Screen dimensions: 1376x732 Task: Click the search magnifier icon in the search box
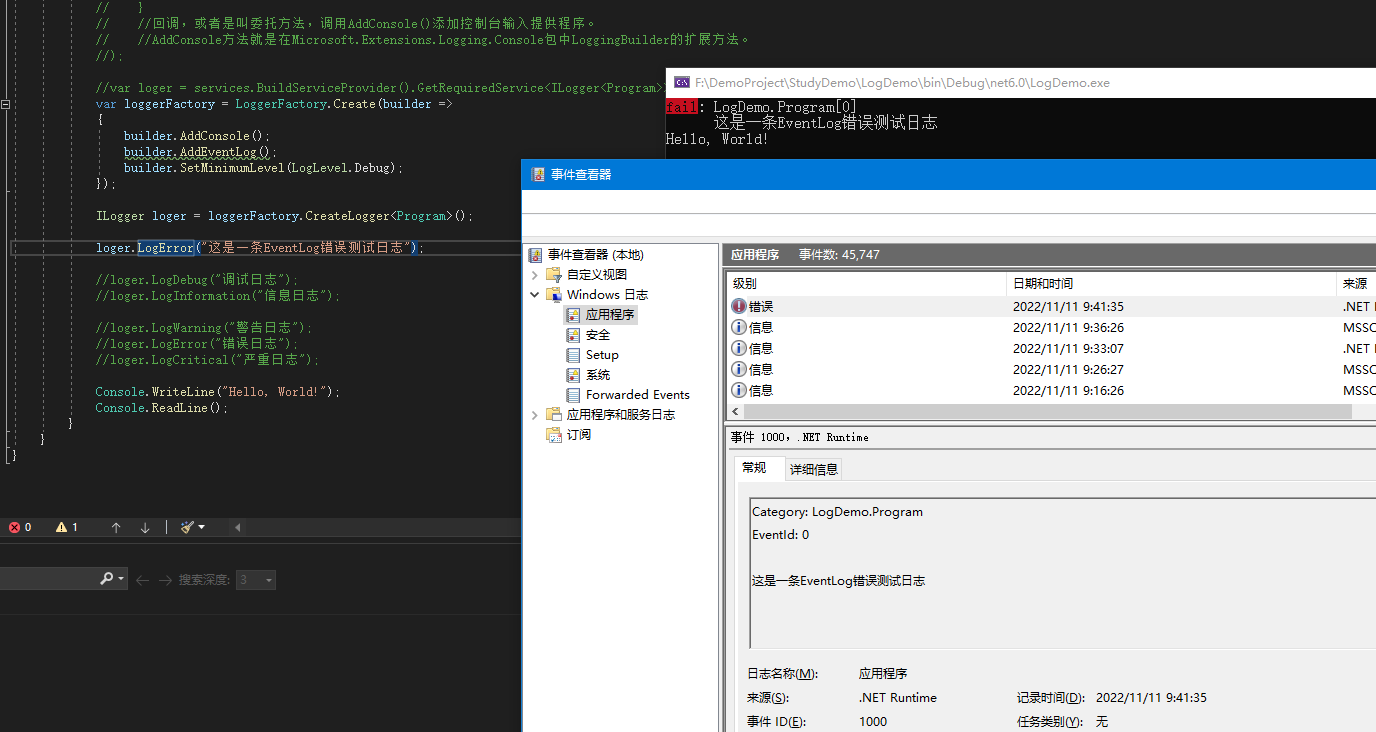pyautogui.click(x=107, y=579)
